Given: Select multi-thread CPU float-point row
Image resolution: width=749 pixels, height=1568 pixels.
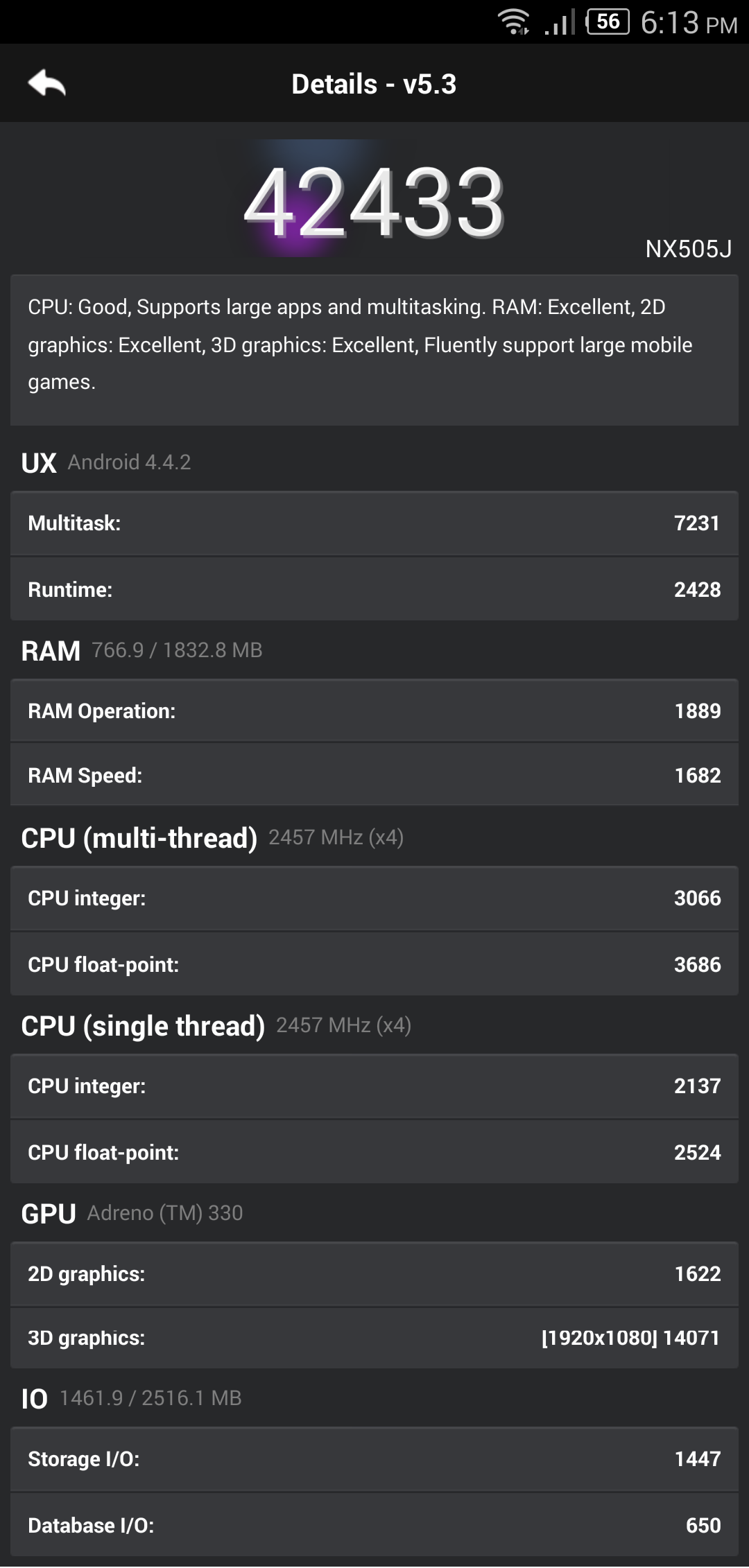Looking at the screenshot, I should coord(374,964).
